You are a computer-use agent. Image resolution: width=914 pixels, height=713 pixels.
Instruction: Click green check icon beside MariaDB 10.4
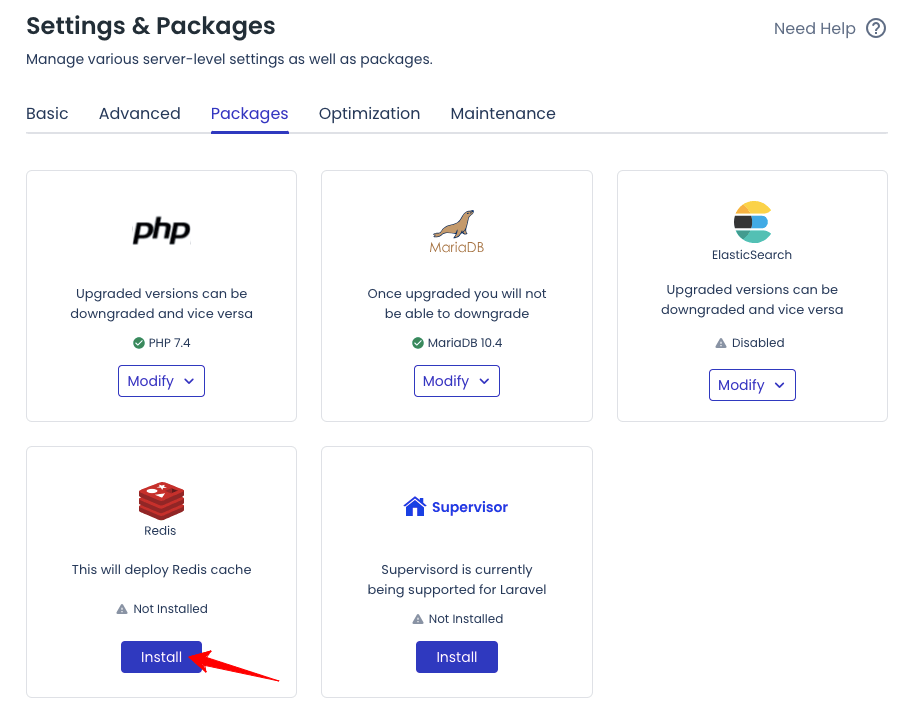[418, 343]
